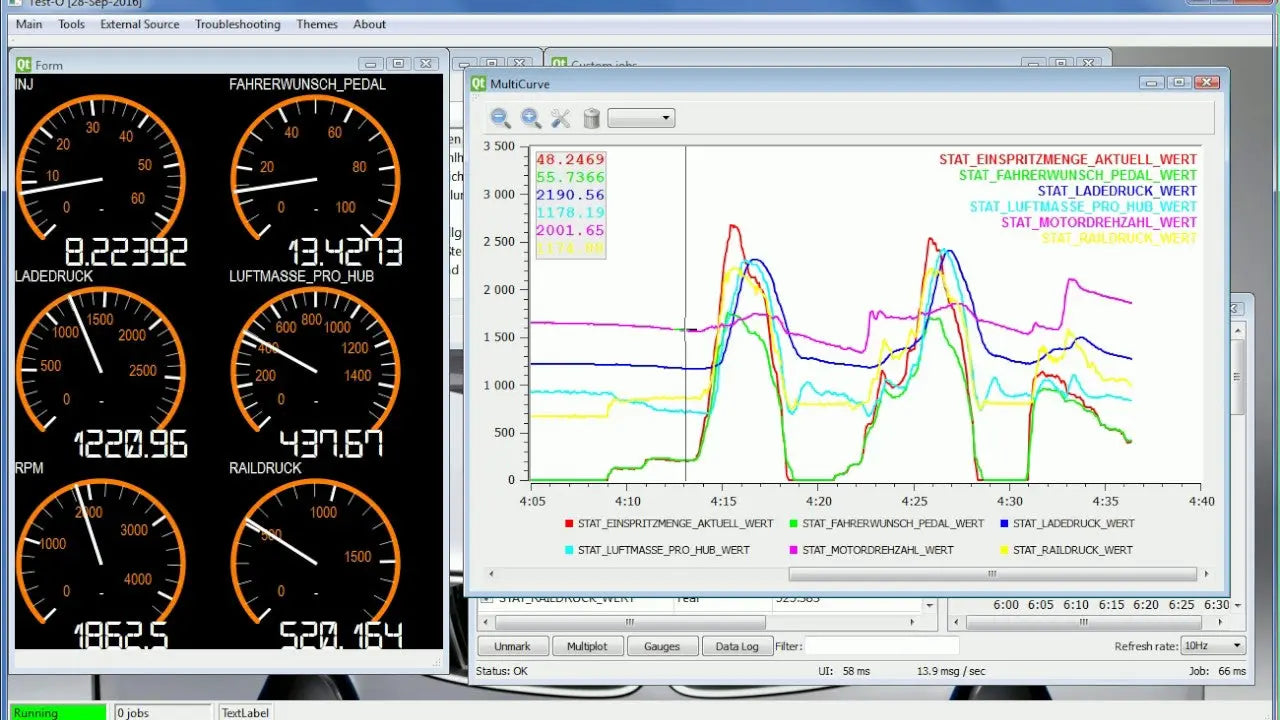This screenshot has width=1280, height=720.
Task: Clear curves using the trash icon
Action: [x=591, y=117]
